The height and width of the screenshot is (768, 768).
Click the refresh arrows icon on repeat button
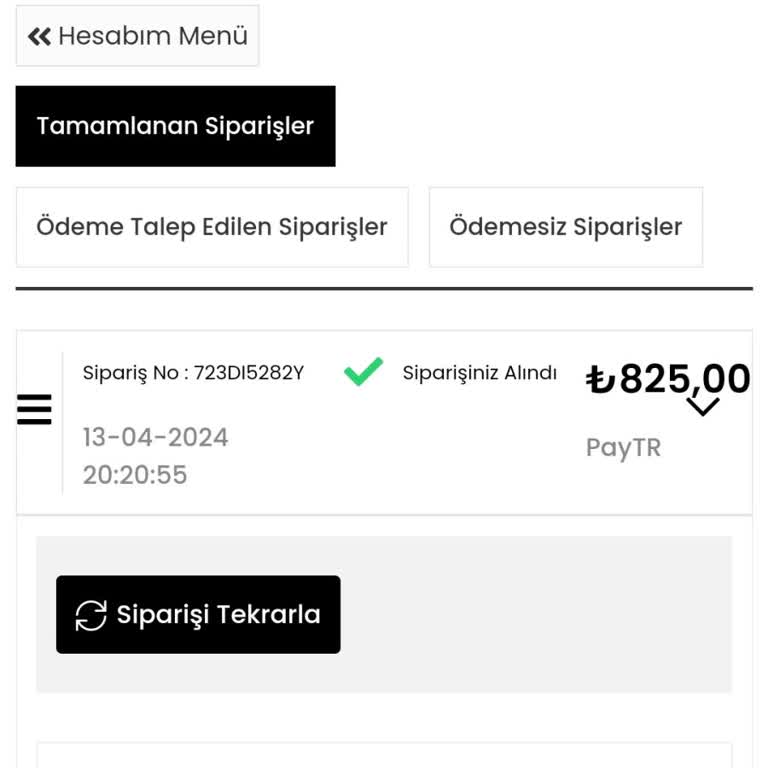coord(91,615)
